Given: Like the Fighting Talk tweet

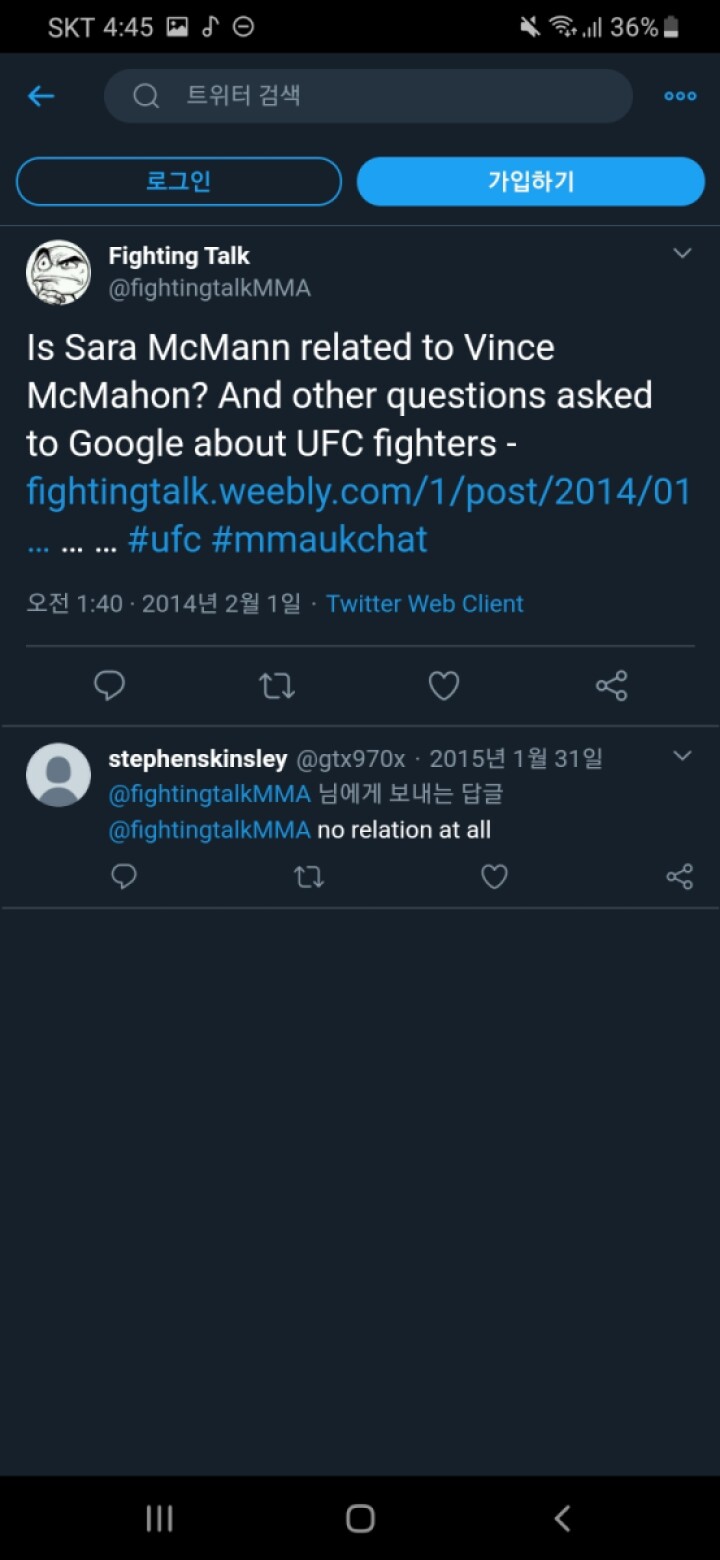Looking at the screenshot, I should coord(444,685).
